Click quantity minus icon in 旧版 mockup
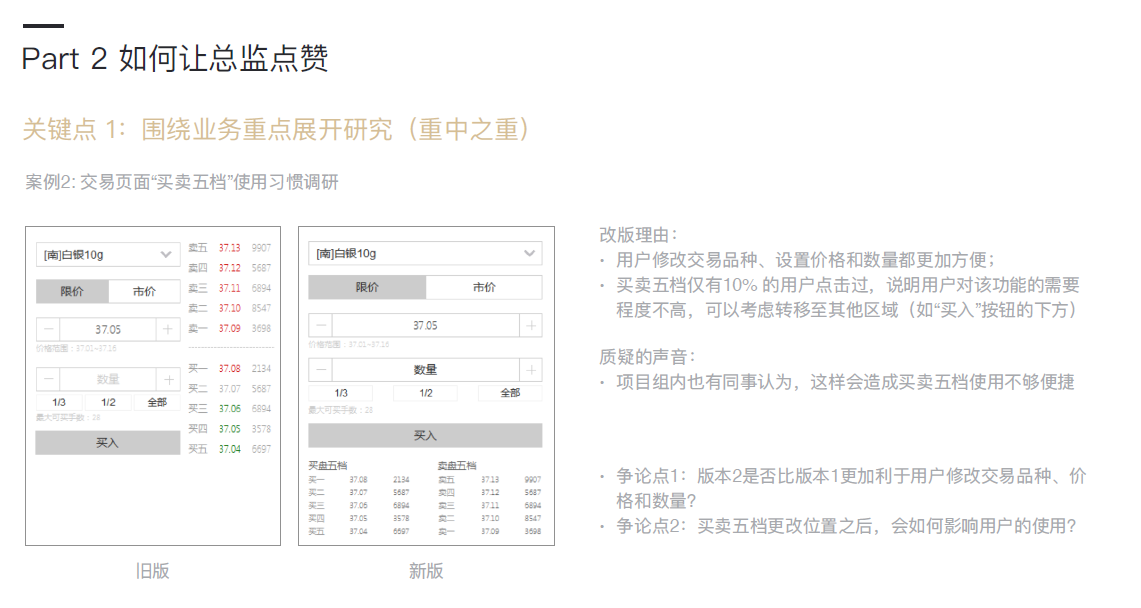1141x608 pixels. (48, 379)
